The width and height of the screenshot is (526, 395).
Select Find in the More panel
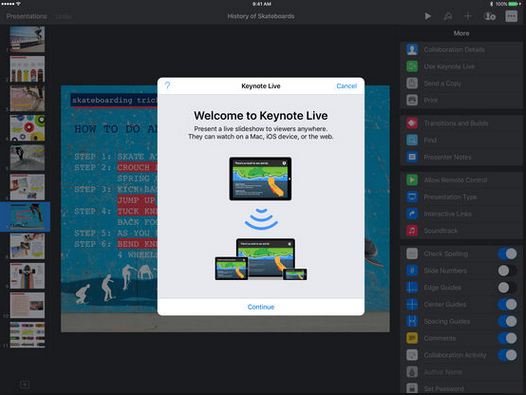[462, 140]
